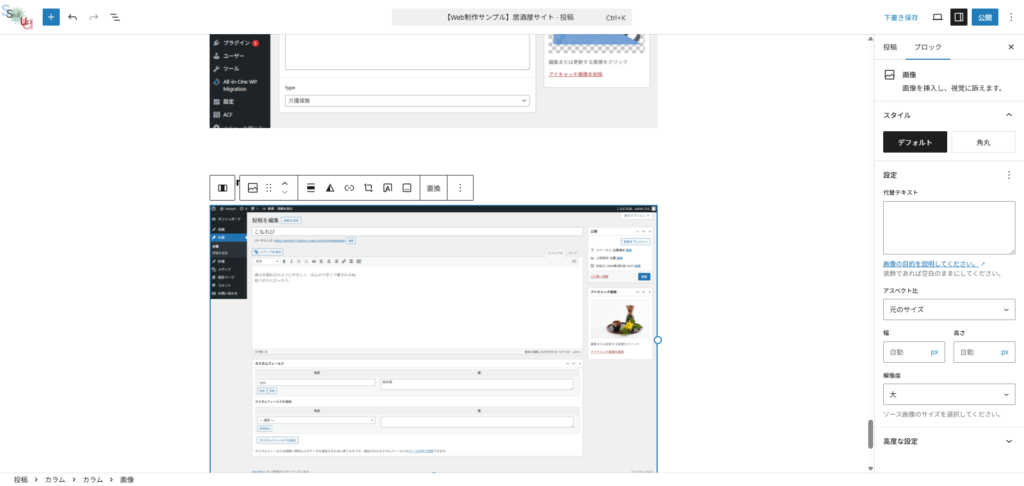The height and width of the screenshot is (486, 1024).
Task: Undo the last change
Action: (x=72, y=18)
